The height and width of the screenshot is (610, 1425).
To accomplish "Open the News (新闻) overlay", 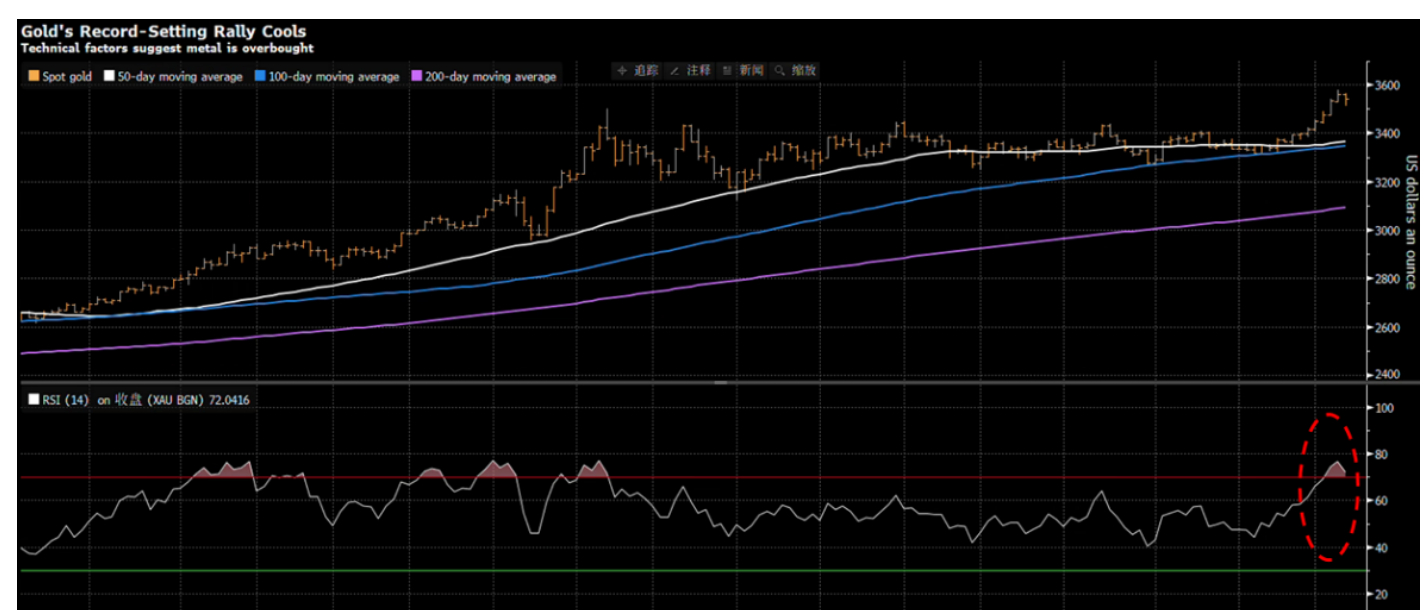I will coord(743,71).
